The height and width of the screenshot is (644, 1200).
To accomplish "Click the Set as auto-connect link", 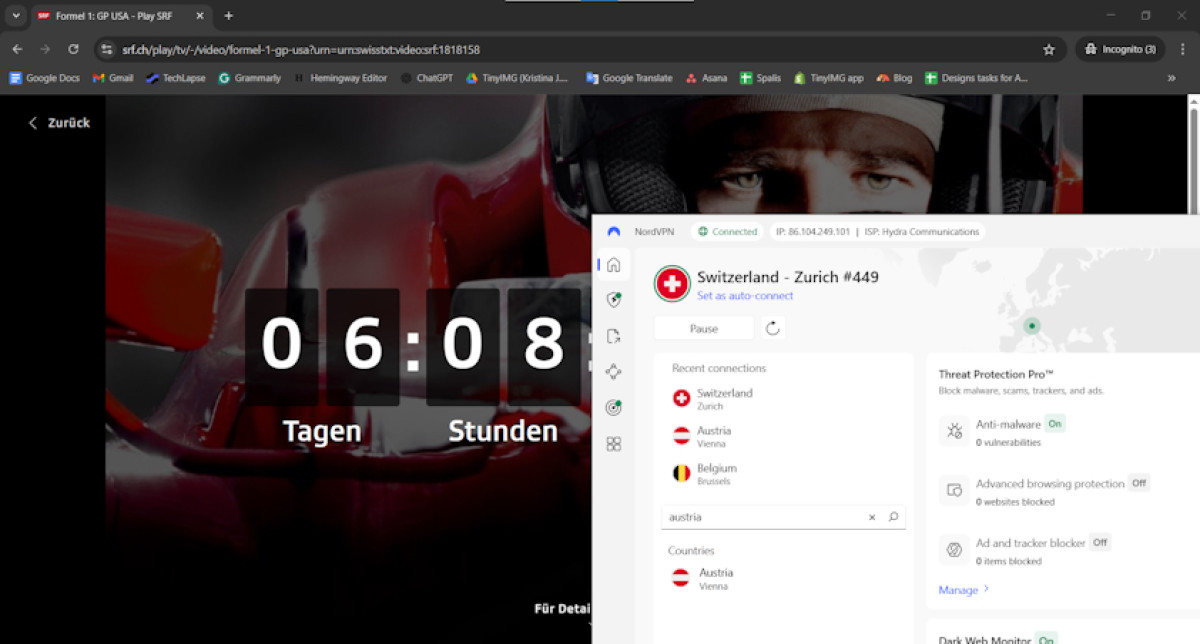I will [745, 296].
